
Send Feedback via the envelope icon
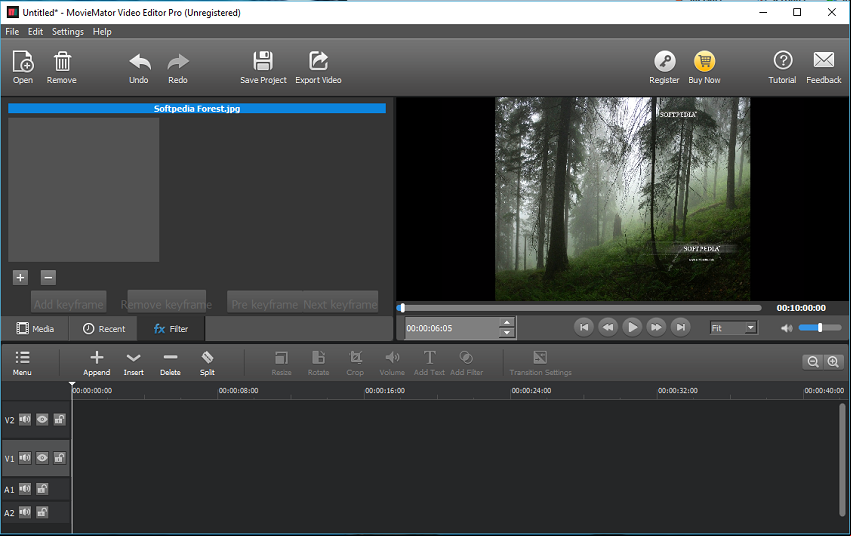click(824, 67)
